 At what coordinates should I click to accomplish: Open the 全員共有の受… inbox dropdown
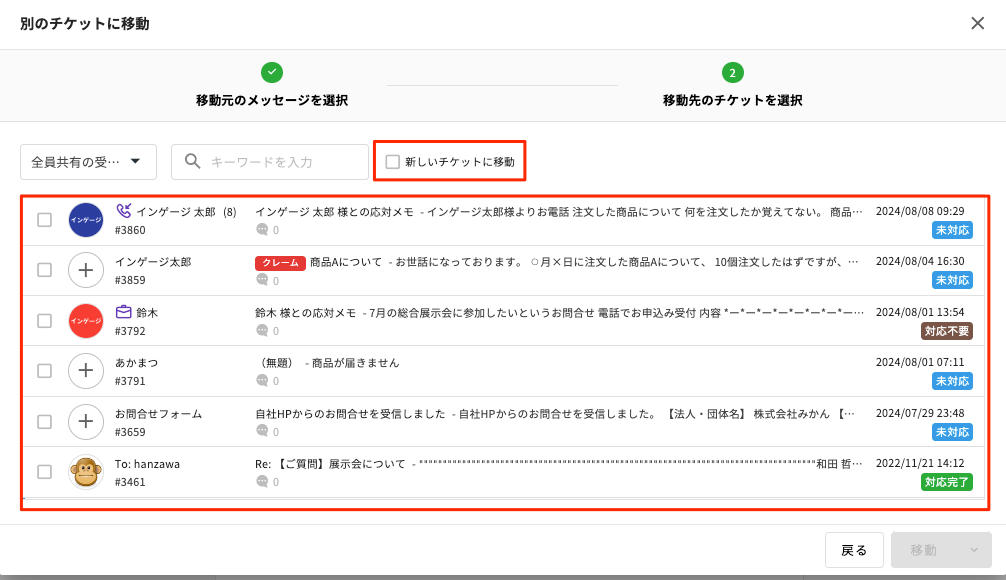pos(87,161)
